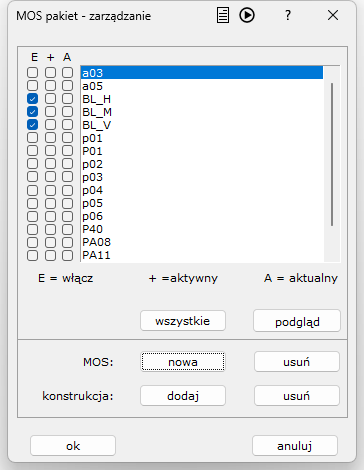
Task: Click usuń button in konstrukcja row
Action: [x=297, y=396]
